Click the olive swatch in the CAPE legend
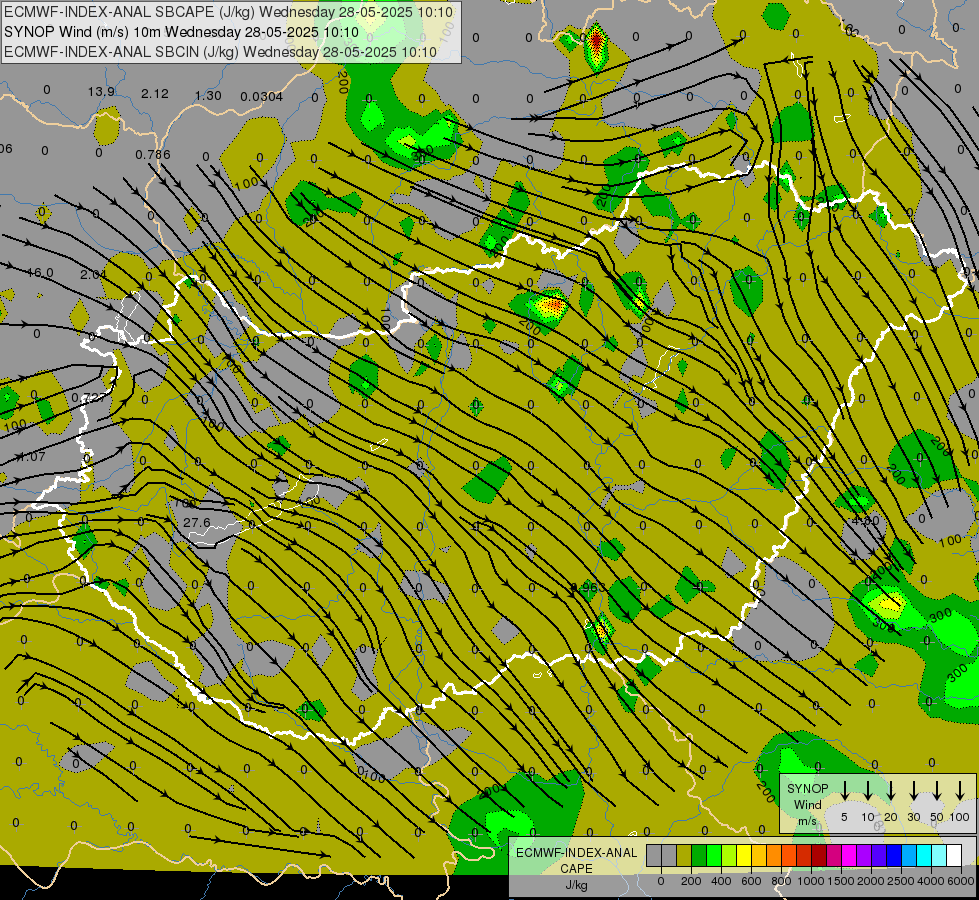This screenshot has width=979, height=900. pyautogui.click(x=684, y=855)
